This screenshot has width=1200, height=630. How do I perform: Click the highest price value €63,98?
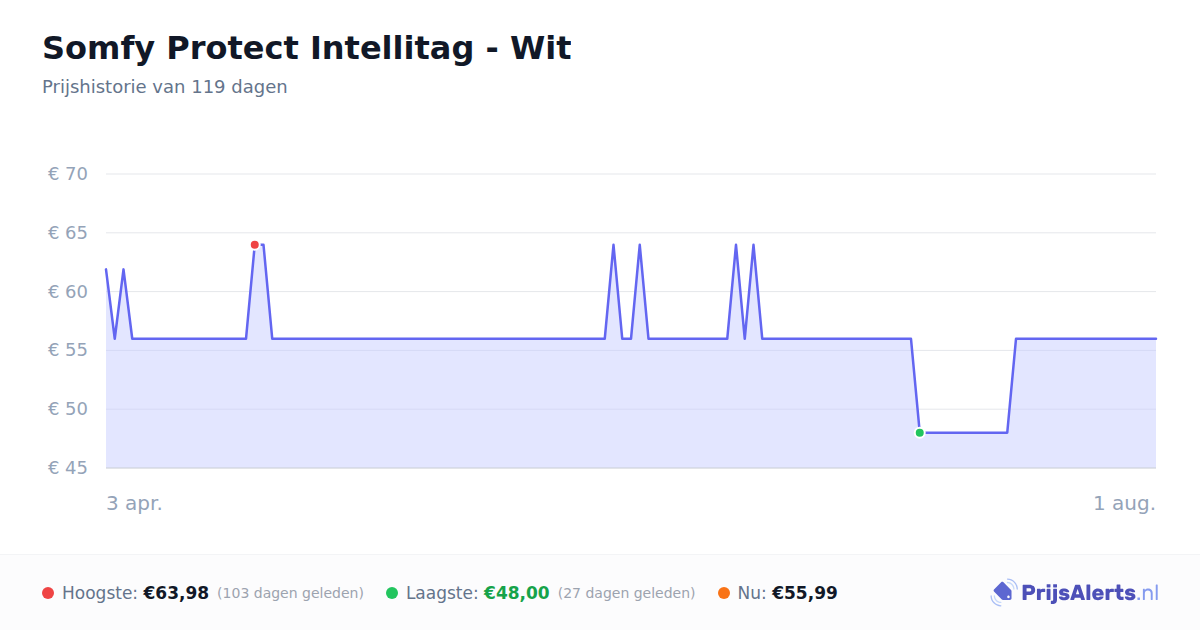(176, 593)
